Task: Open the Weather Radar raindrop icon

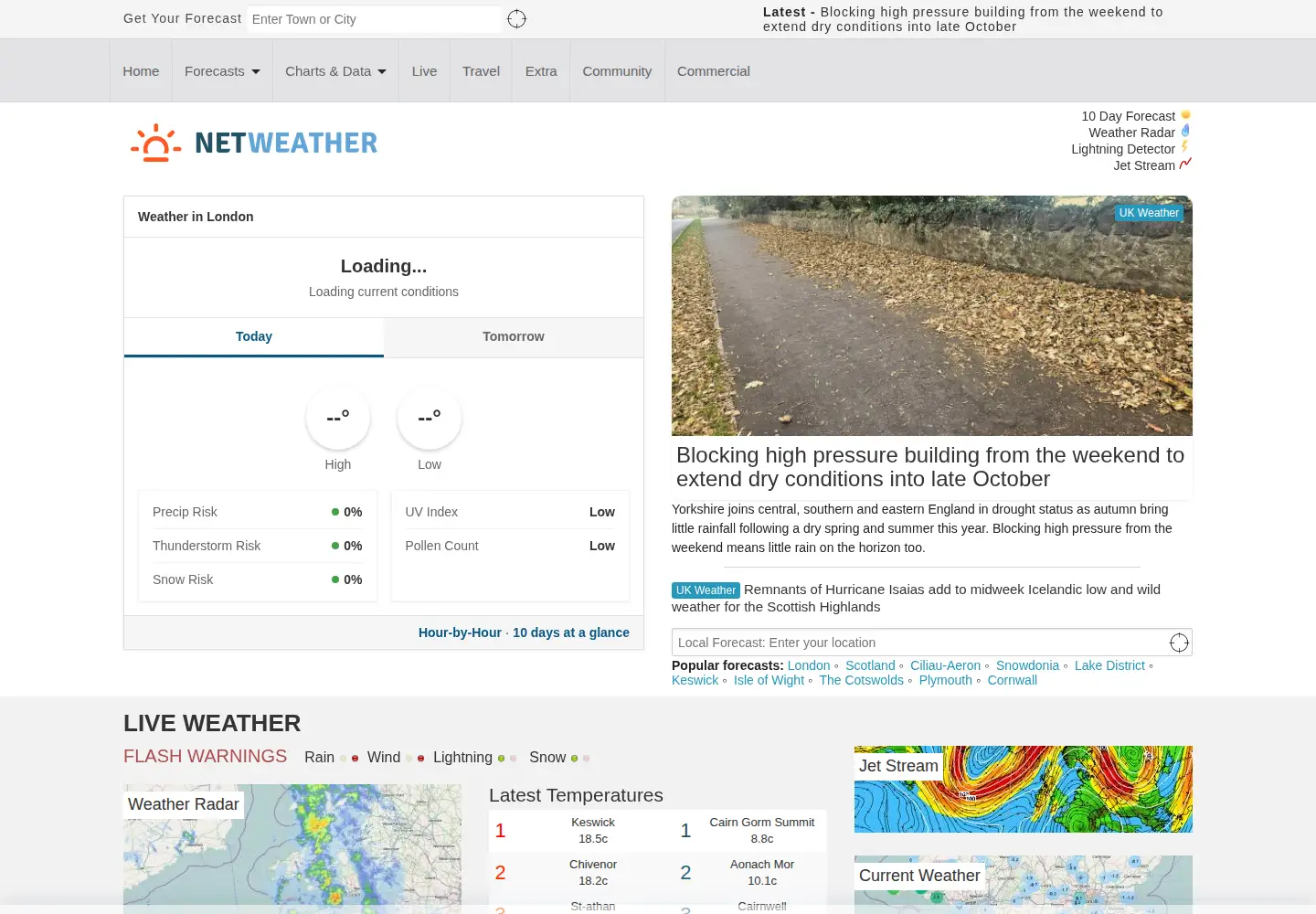Action: tap(1185, 132)
